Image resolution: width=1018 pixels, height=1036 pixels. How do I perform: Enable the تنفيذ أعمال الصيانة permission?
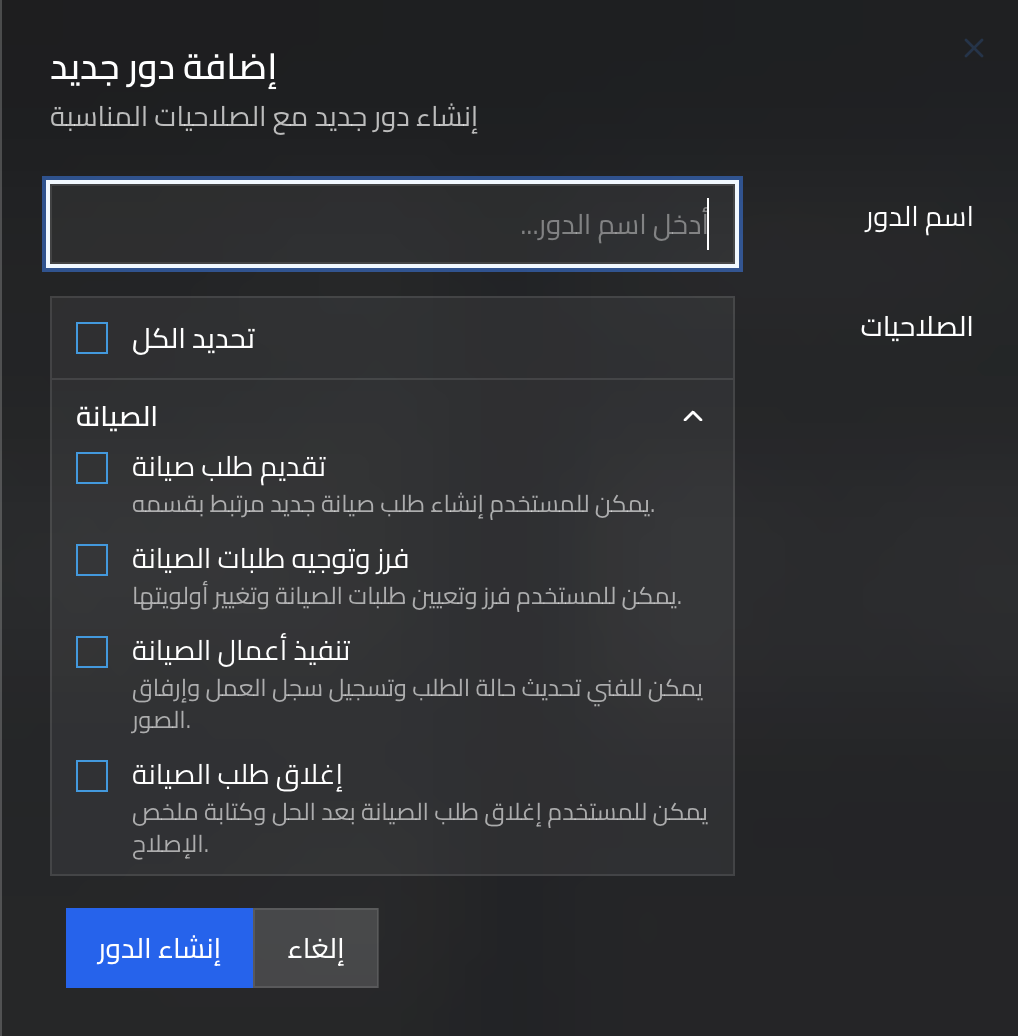coord(91,651)
